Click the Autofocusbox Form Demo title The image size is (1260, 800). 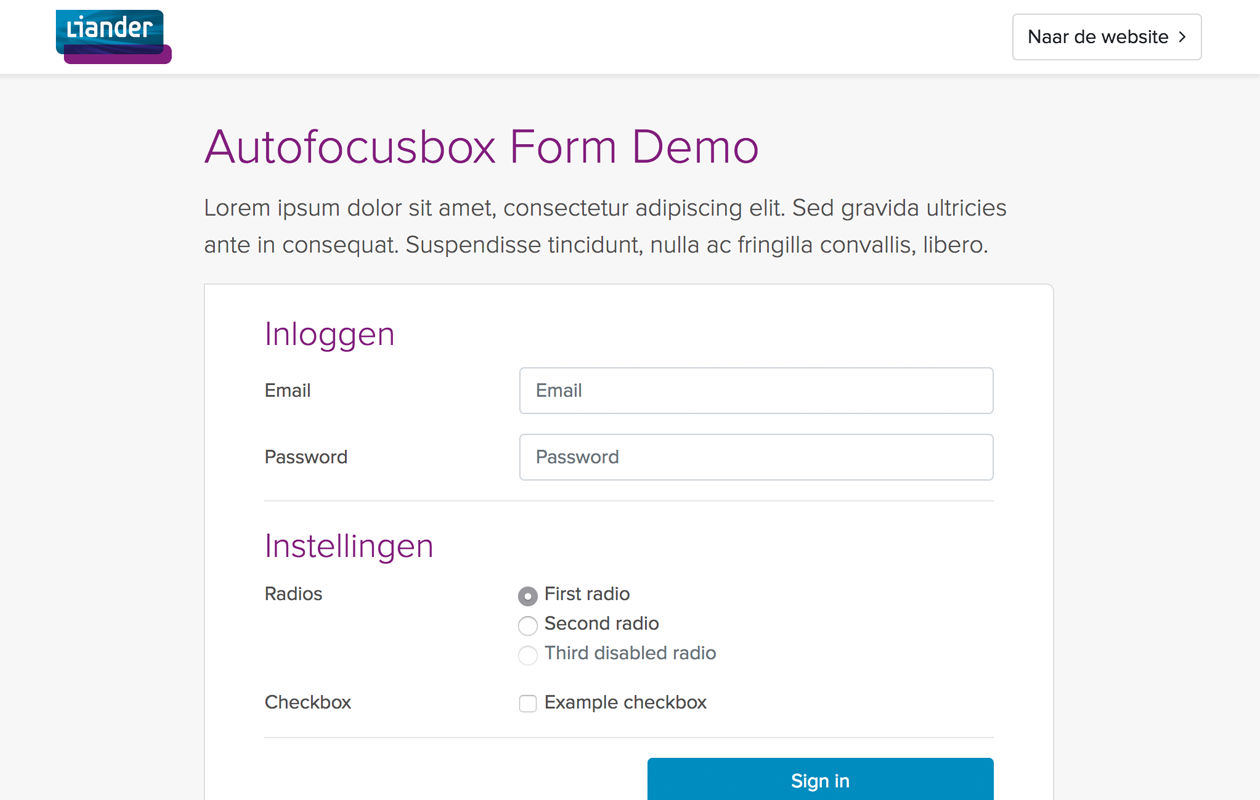481,146
